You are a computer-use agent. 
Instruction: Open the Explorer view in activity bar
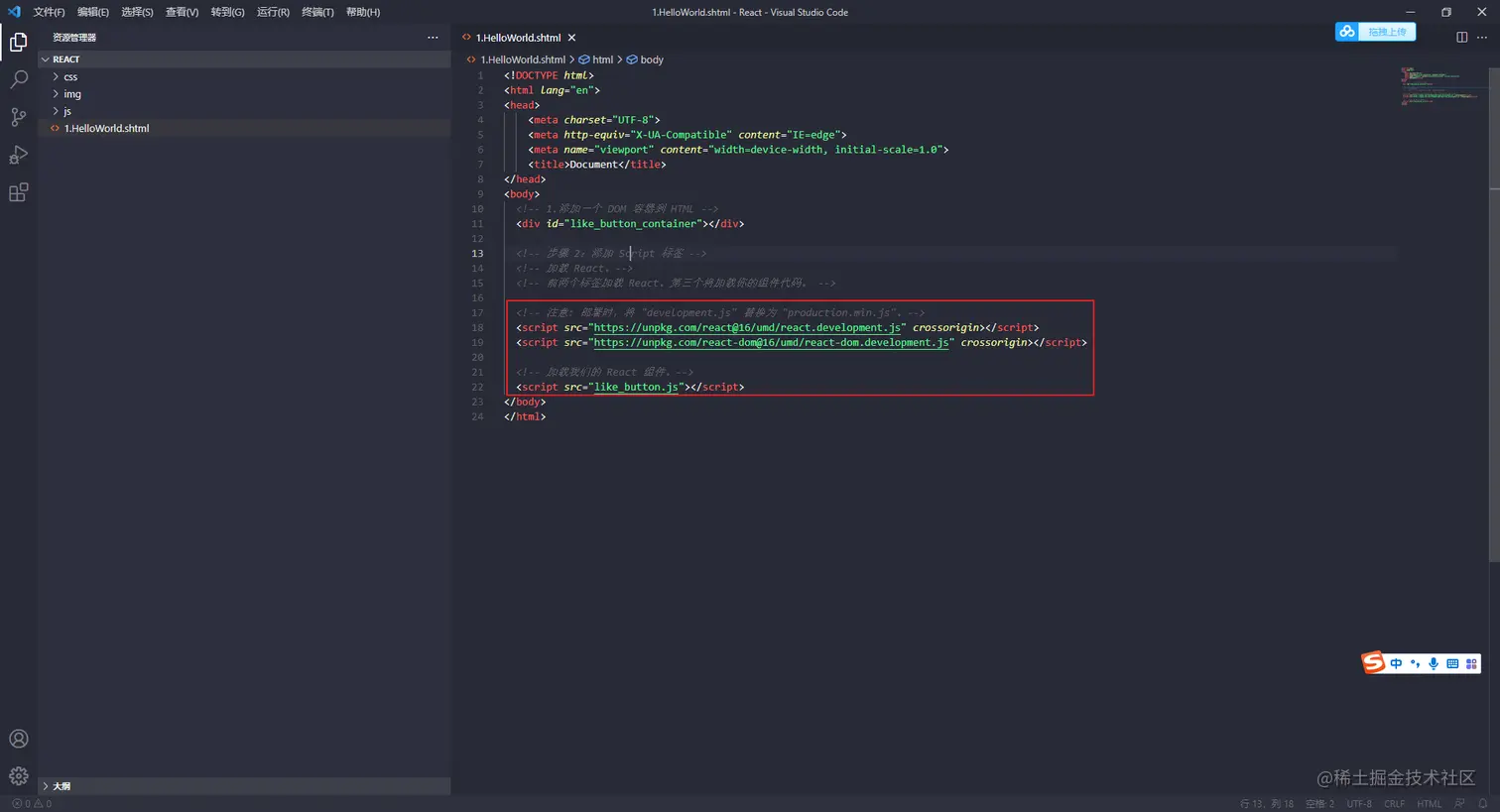tap(18, 42)
